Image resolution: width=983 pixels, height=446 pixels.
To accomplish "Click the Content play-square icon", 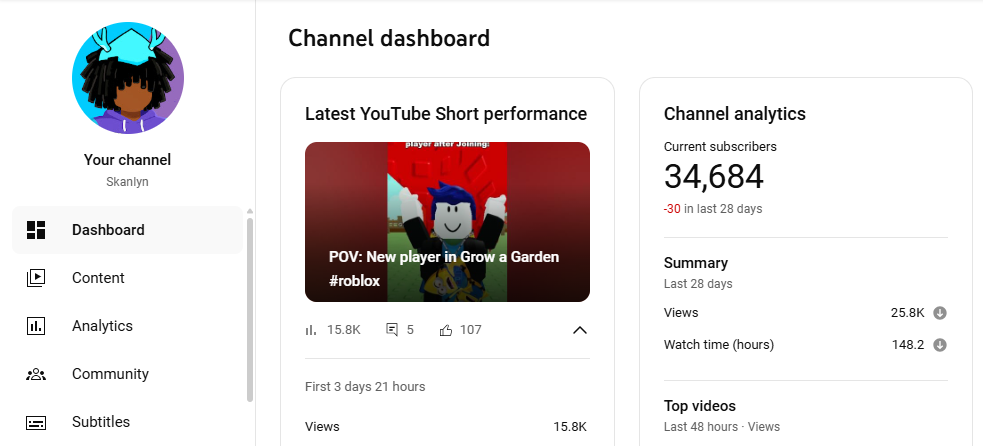I will tap(36, 278).
